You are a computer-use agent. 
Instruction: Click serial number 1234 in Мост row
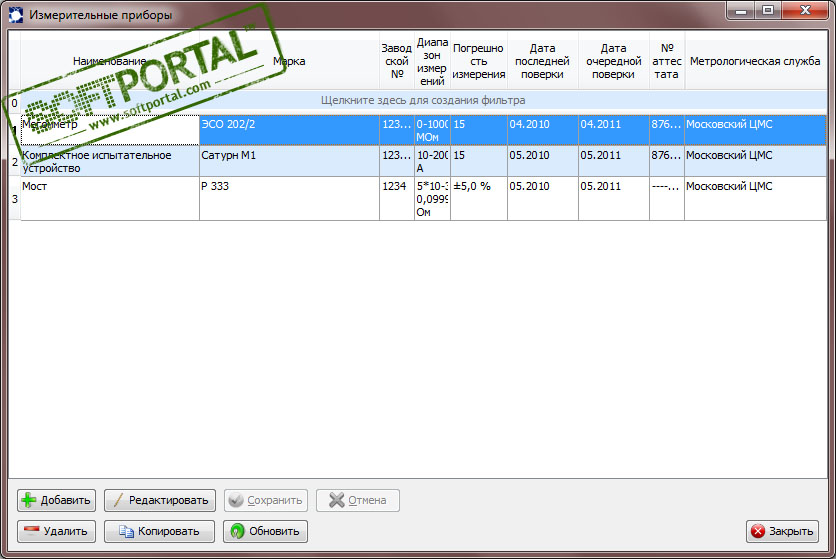(x=397, y=198)
